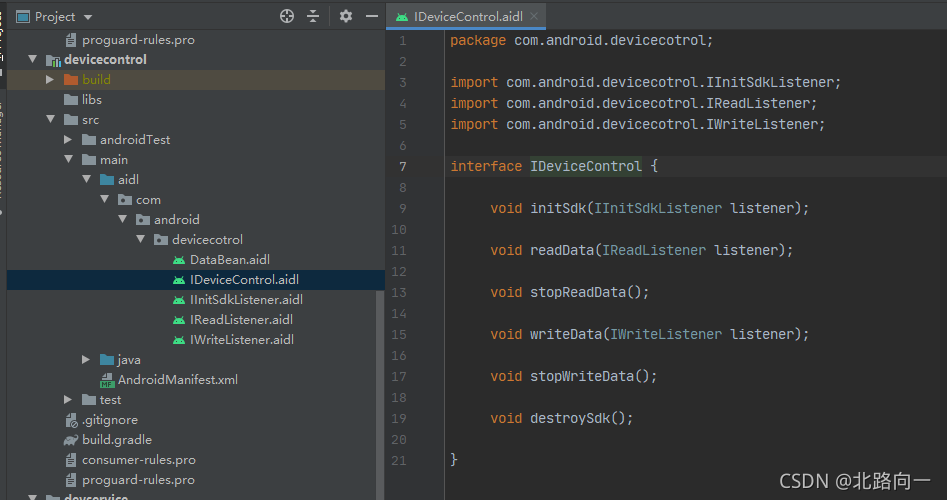This screenshot has height=500, width=947.
Task: Select the top proguard-rules.pro file under devicecontrol module
Action: 138,40
